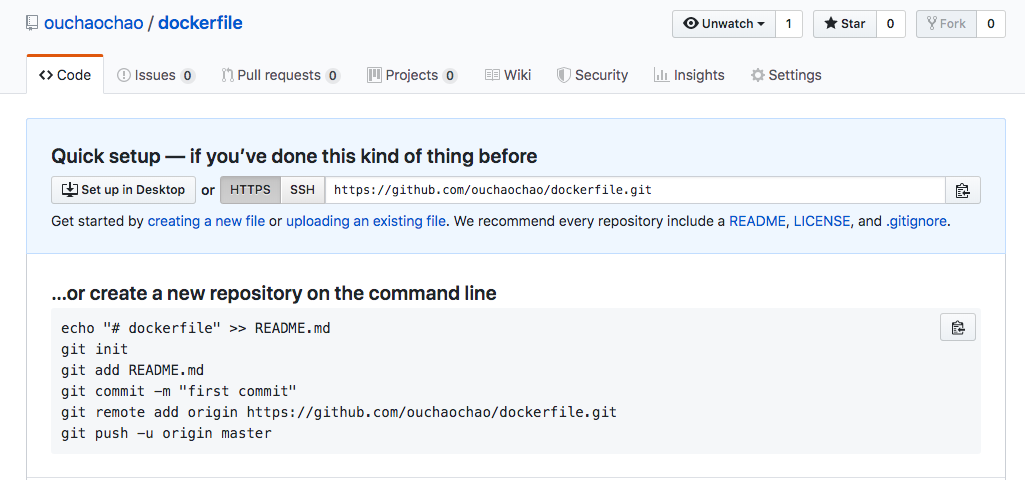Open the Insights tab
This screenshot has height=480, width=1025.
[x=689, y=75]
